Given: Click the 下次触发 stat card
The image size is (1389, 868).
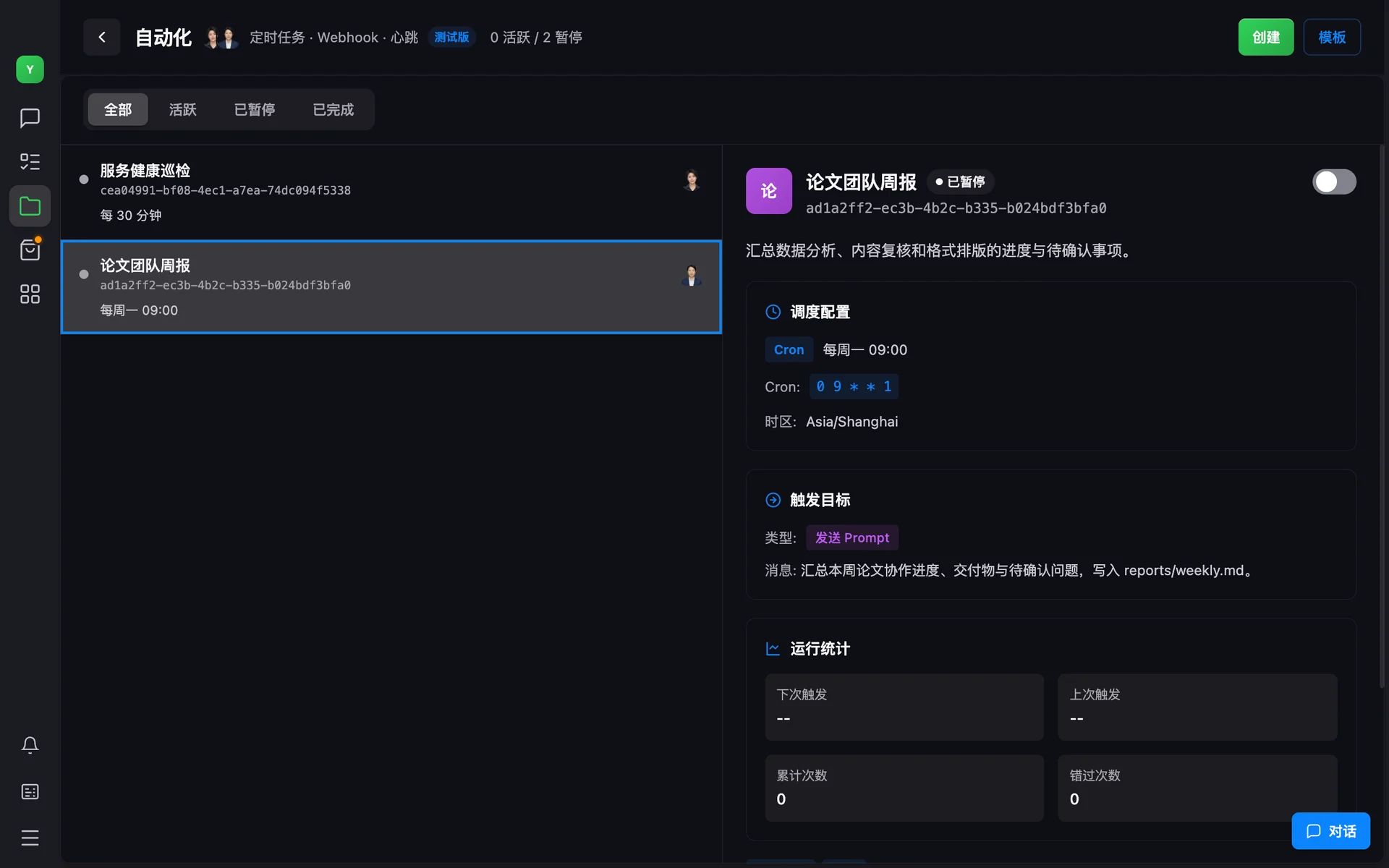Looking at the screenshot, I should (x=904, y=707).
